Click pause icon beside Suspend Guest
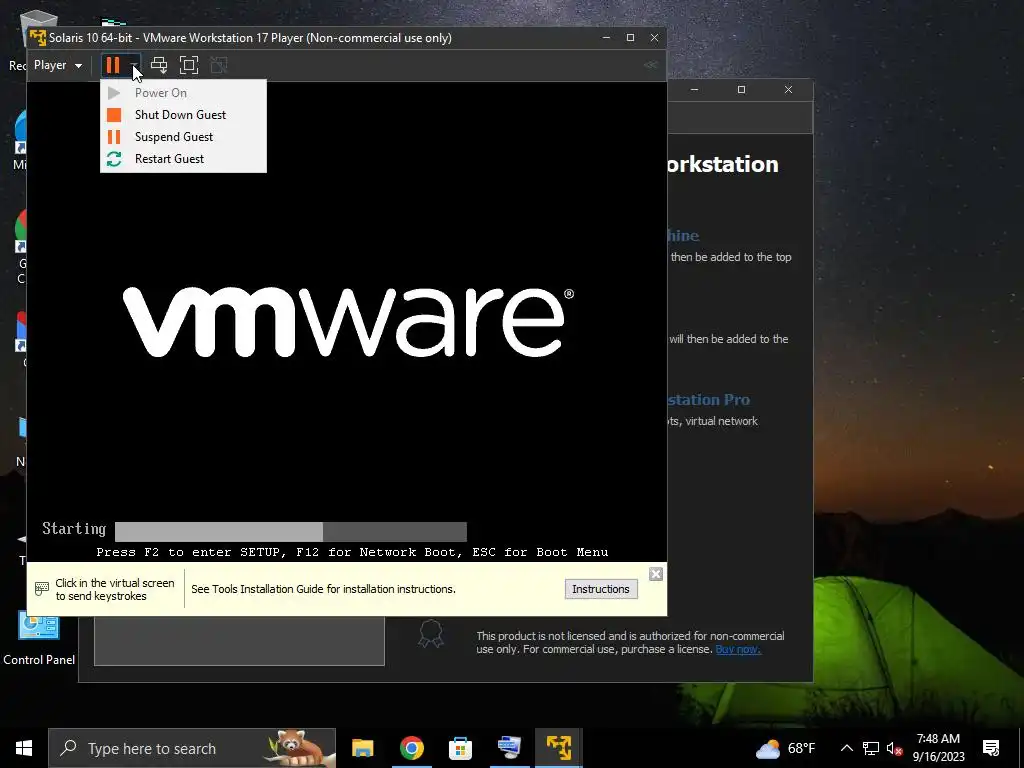 tap(114, 137)
